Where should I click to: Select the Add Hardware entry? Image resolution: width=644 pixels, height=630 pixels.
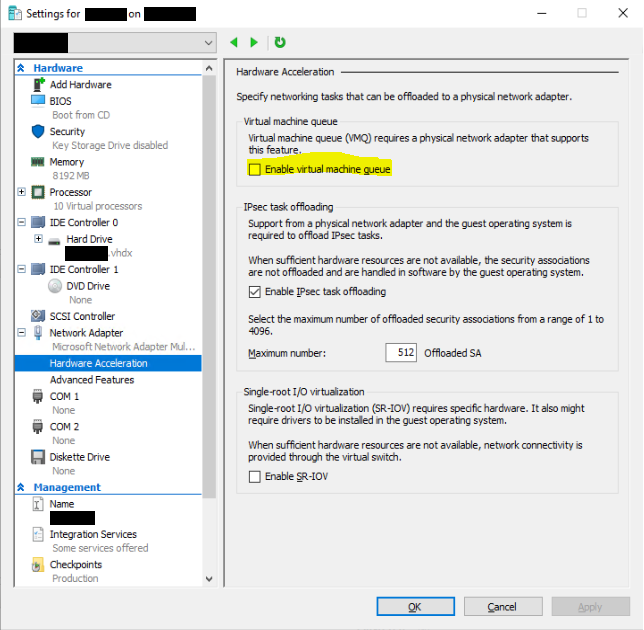click(80, 84)
